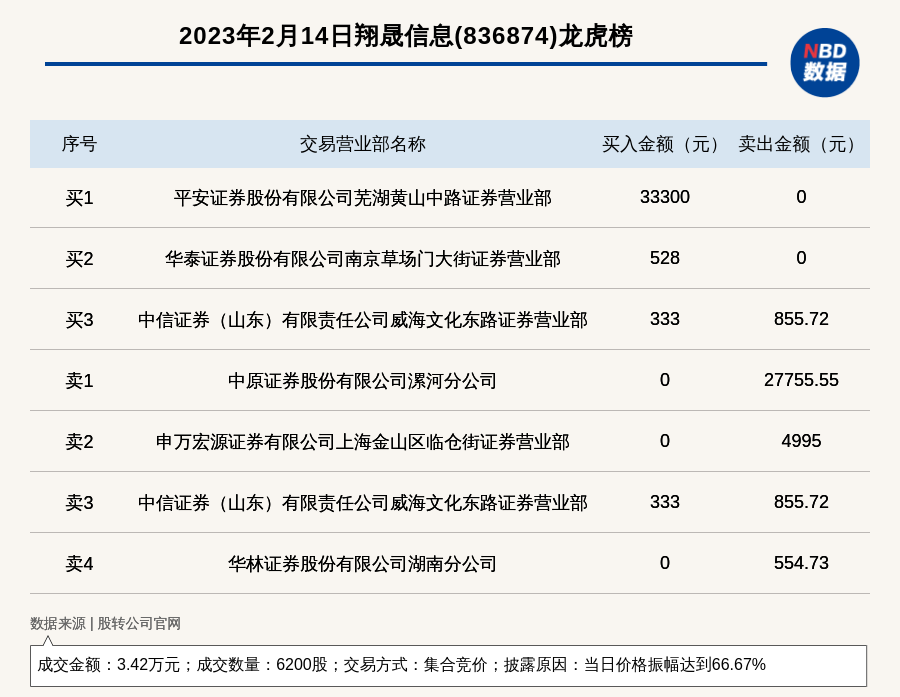Image resolution: width=900 pixels, height=697 pixels.
Task: Select 平安证券股份有限公司芜湖黄山中路证券营业部
Action: pos(363,198)
